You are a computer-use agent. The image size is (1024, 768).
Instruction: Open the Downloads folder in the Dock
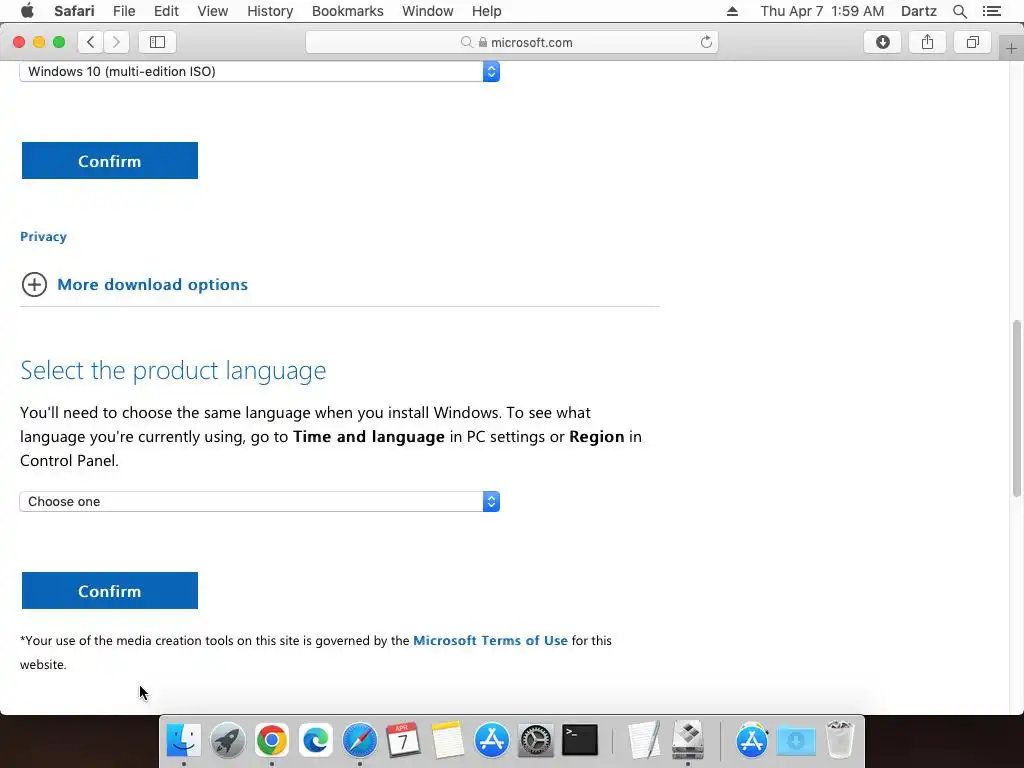[795, 741]
